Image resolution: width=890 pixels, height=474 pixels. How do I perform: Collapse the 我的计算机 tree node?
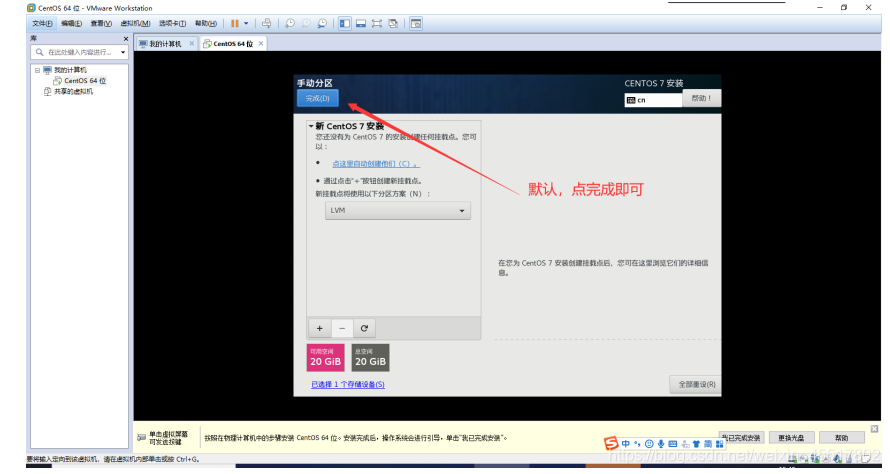click(x=37, y=70)
